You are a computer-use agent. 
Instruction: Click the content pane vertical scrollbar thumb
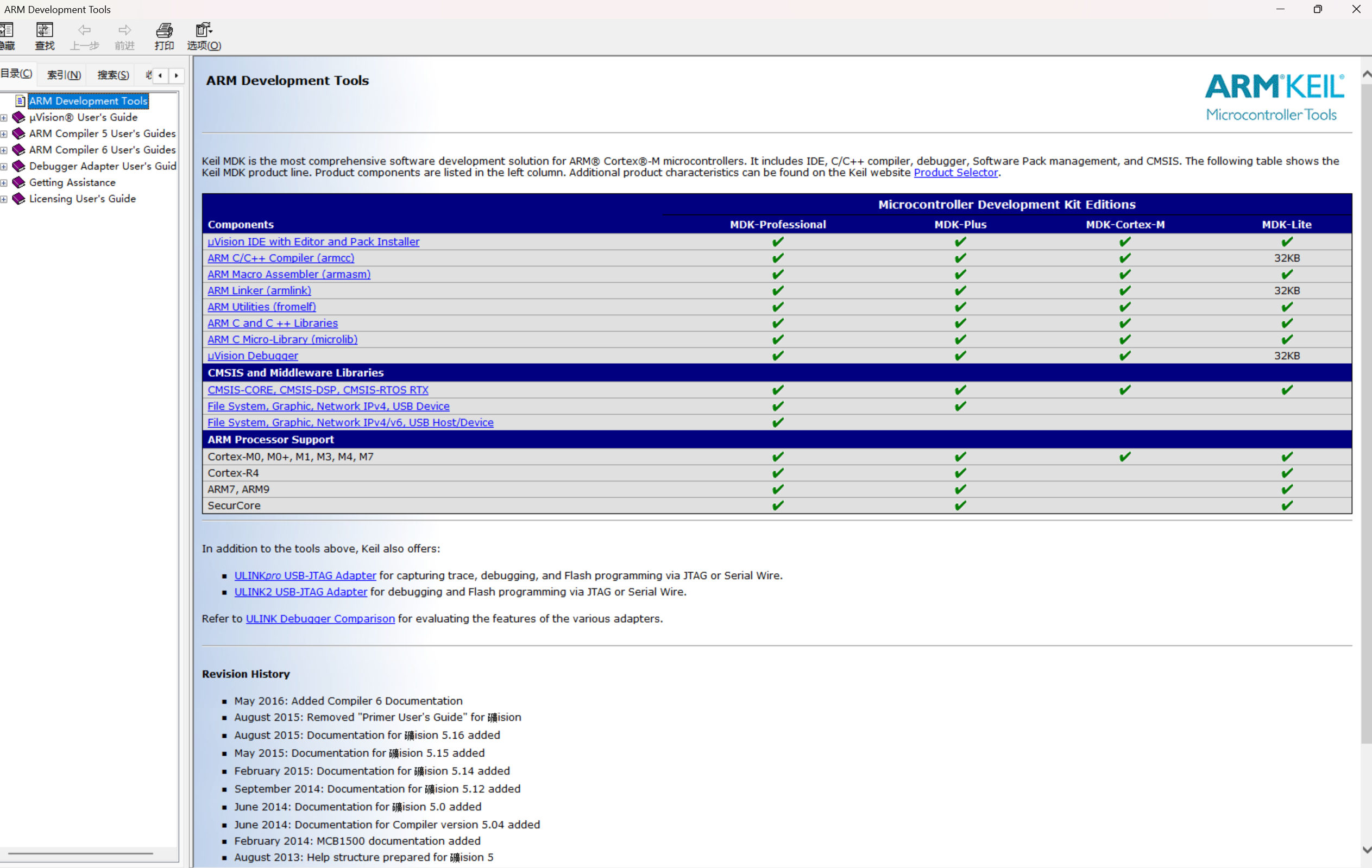[1367, 414]
